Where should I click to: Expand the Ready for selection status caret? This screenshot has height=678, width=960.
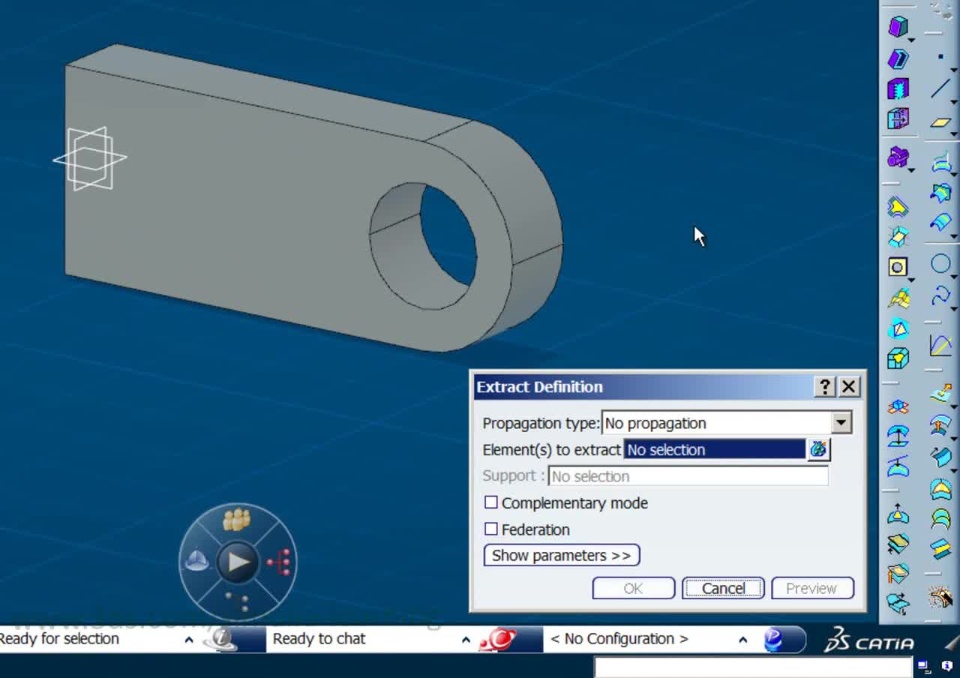(189, 640)
